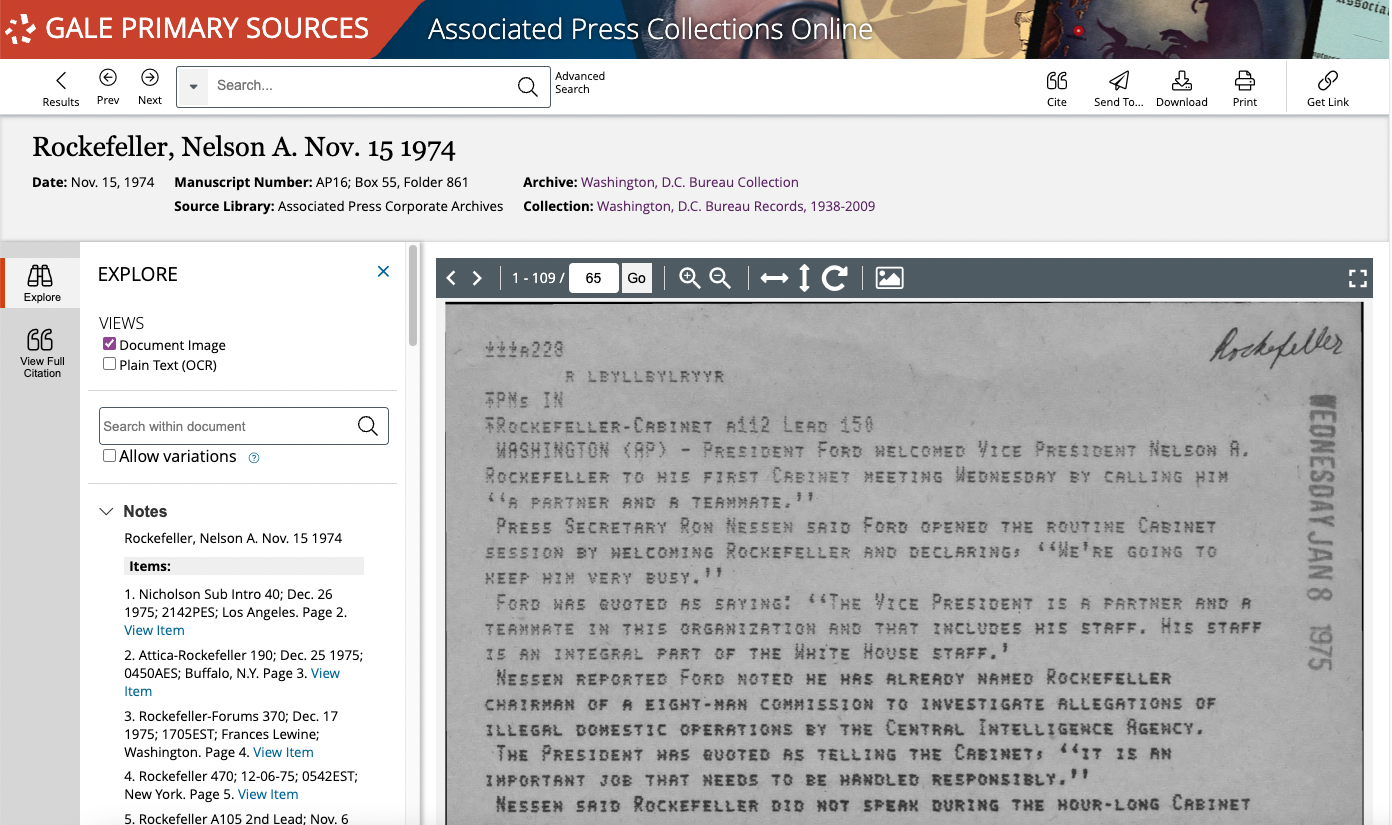Click Associated Press Collections Online title
Image resolution: width=1392 pixels, height=825 pixels.
click(x=650, y=30)
